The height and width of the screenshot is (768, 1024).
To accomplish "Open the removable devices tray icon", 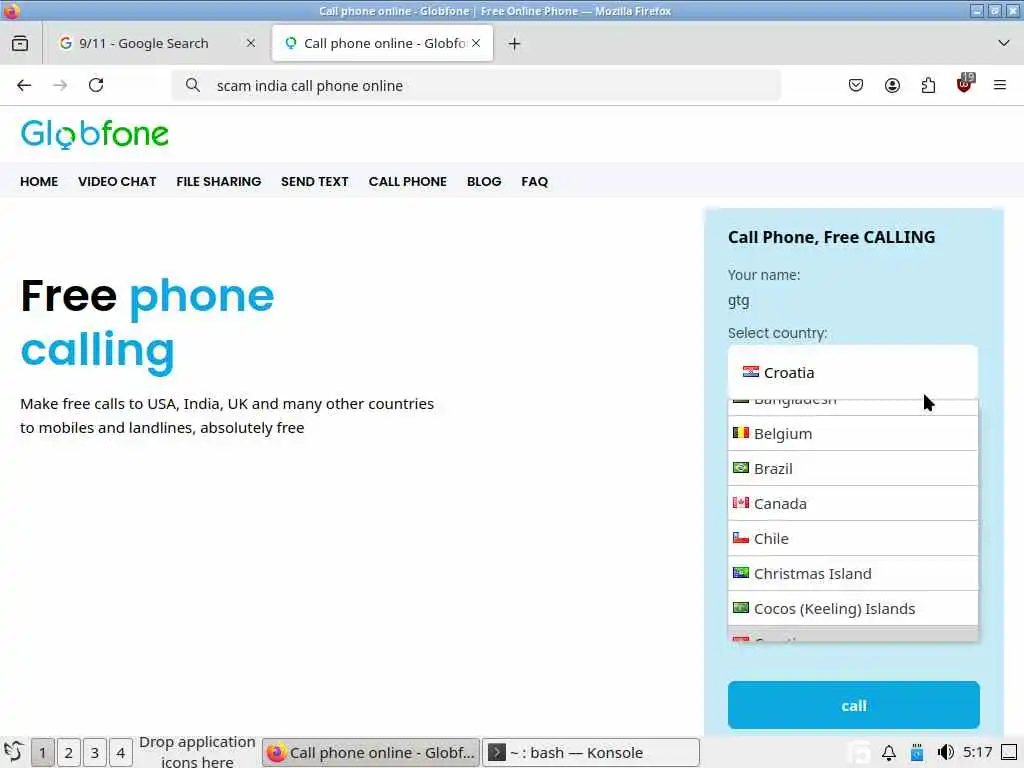I will (x=917, y=753).
